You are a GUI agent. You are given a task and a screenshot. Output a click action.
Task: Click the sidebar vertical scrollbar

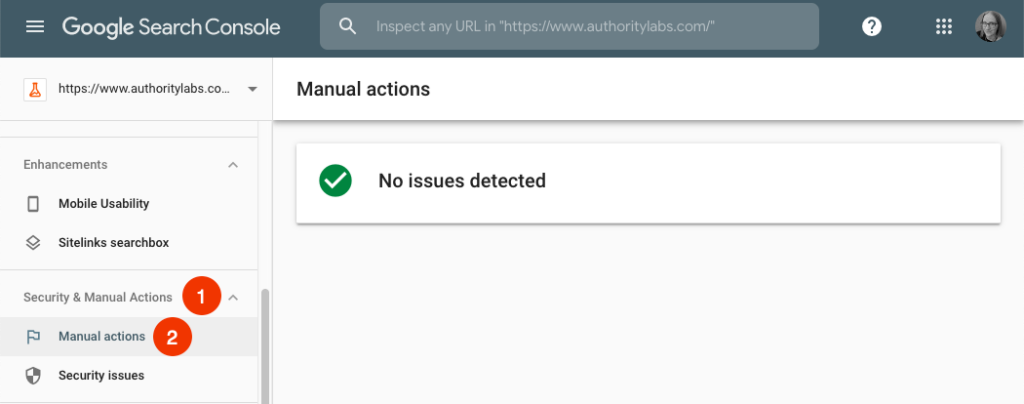264,345
